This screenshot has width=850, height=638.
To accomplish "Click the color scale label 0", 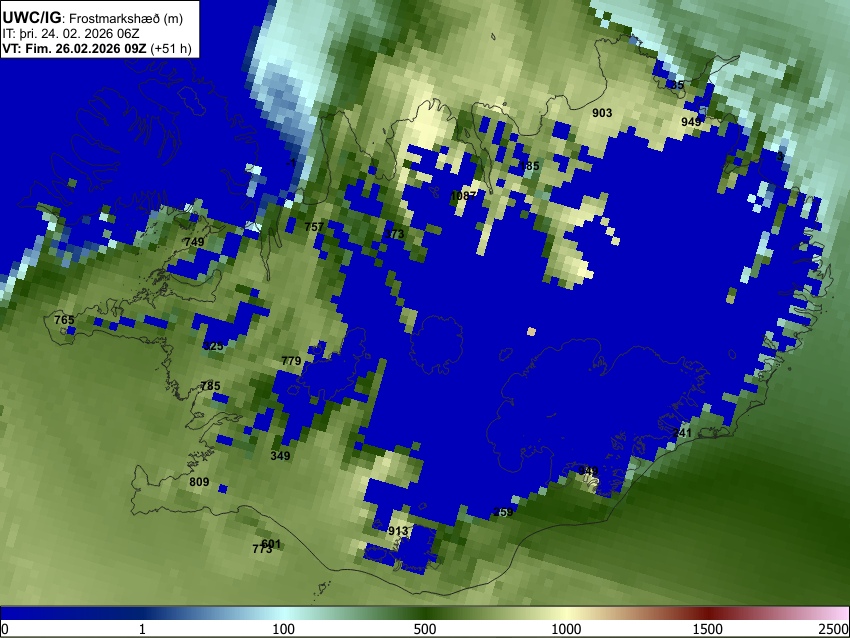I will point(5,629).
